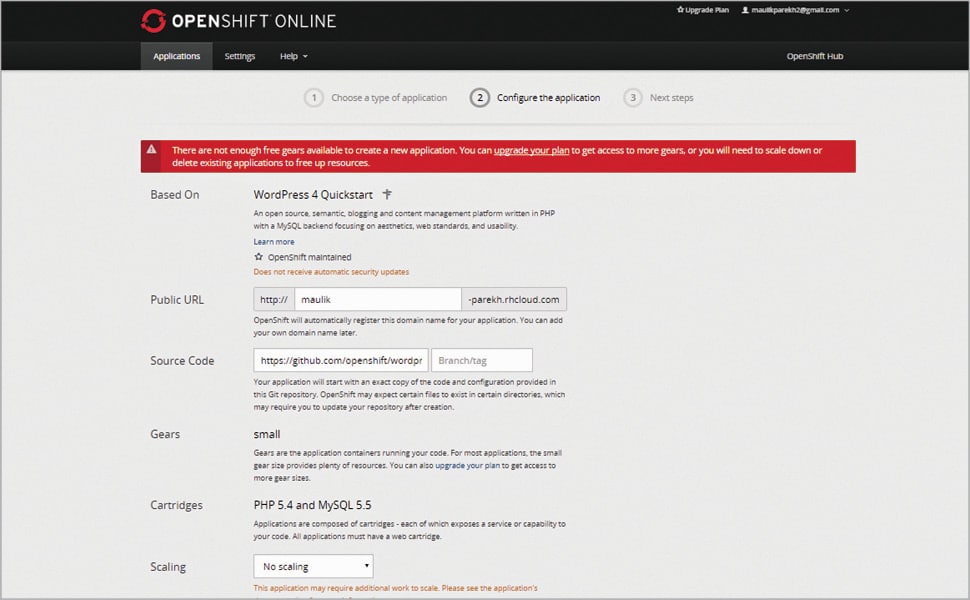Click the Branch/tag input field
This screenshot has height=600, width=970.
coord(482,360)
